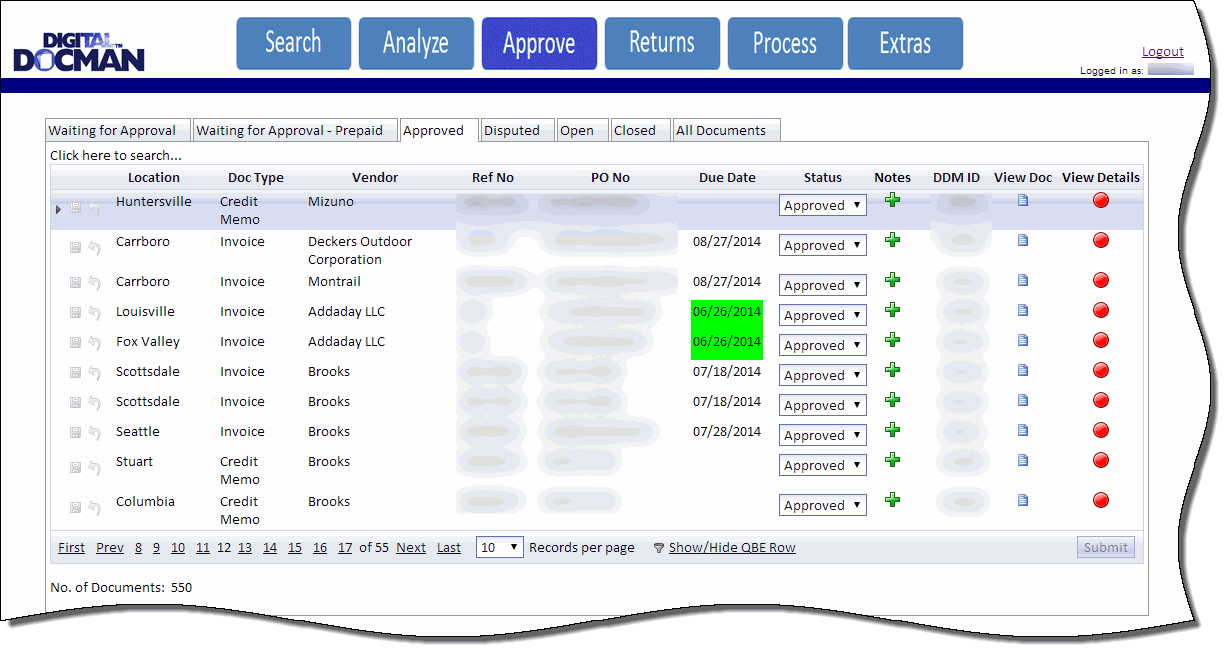Jump to the First page of results
The height and width of the screenshot is (653, 1227).
tap(71, 548)
